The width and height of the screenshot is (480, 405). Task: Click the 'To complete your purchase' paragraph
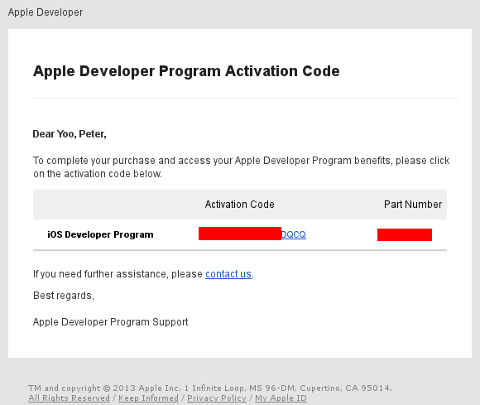241,167
